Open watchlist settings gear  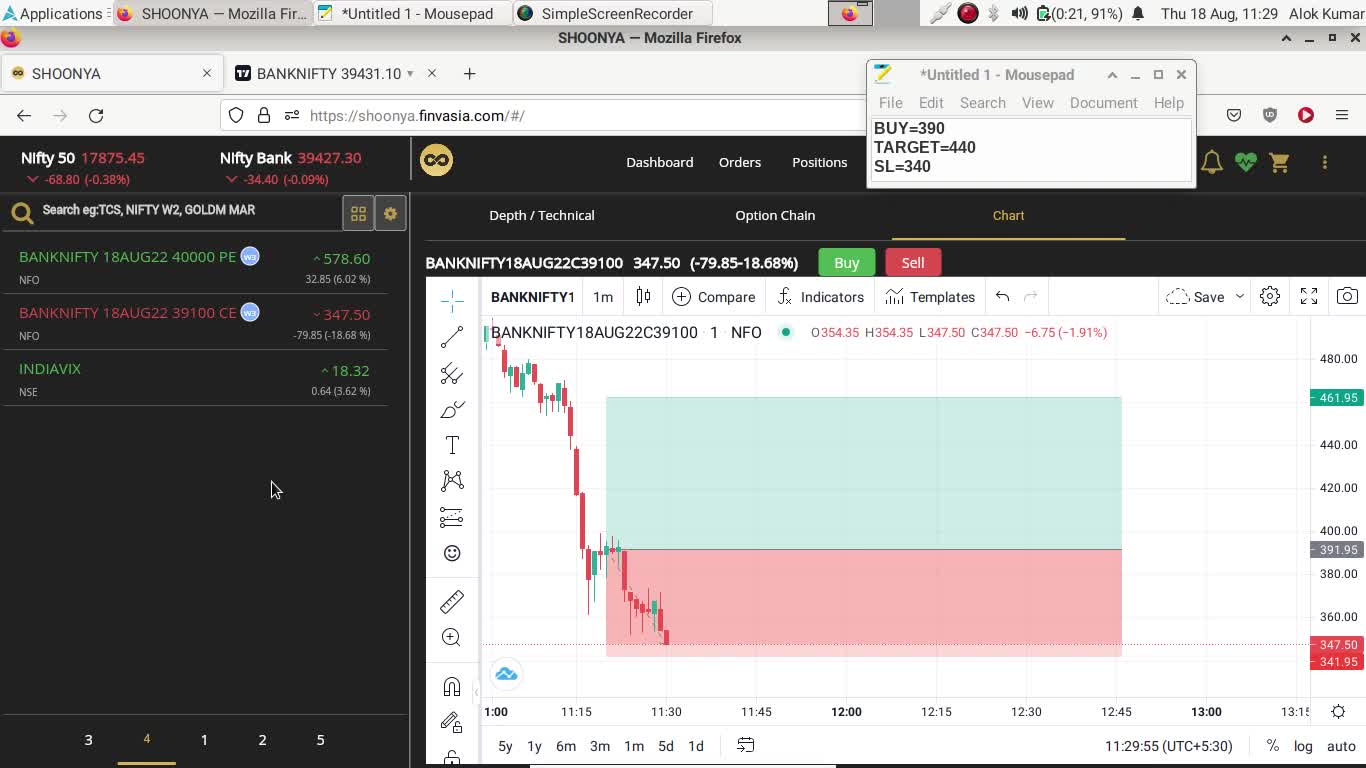click(x=390, y=213)
